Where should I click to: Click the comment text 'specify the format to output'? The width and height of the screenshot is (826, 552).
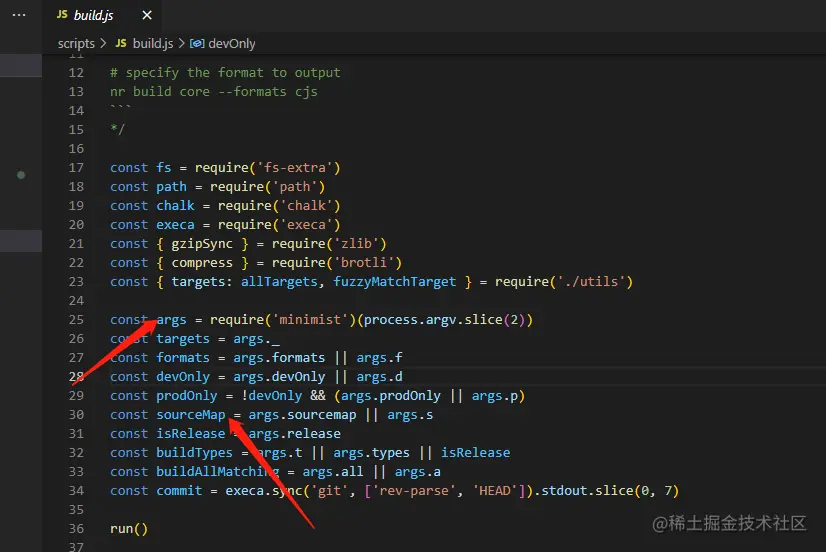click(x=233, y=73)
